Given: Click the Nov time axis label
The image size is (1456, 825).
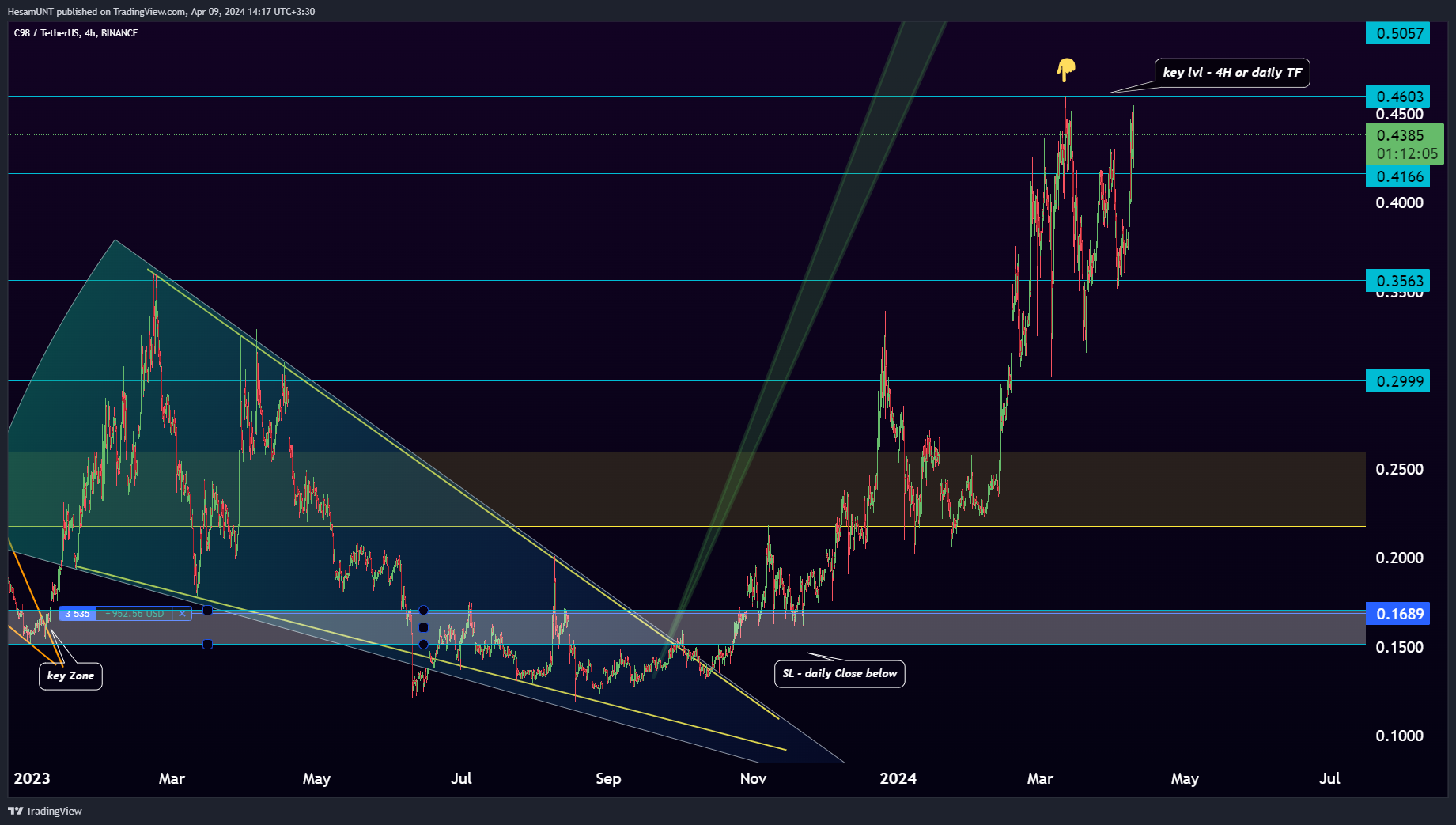Looking at the screenshot, I should [x=753, y=778].
